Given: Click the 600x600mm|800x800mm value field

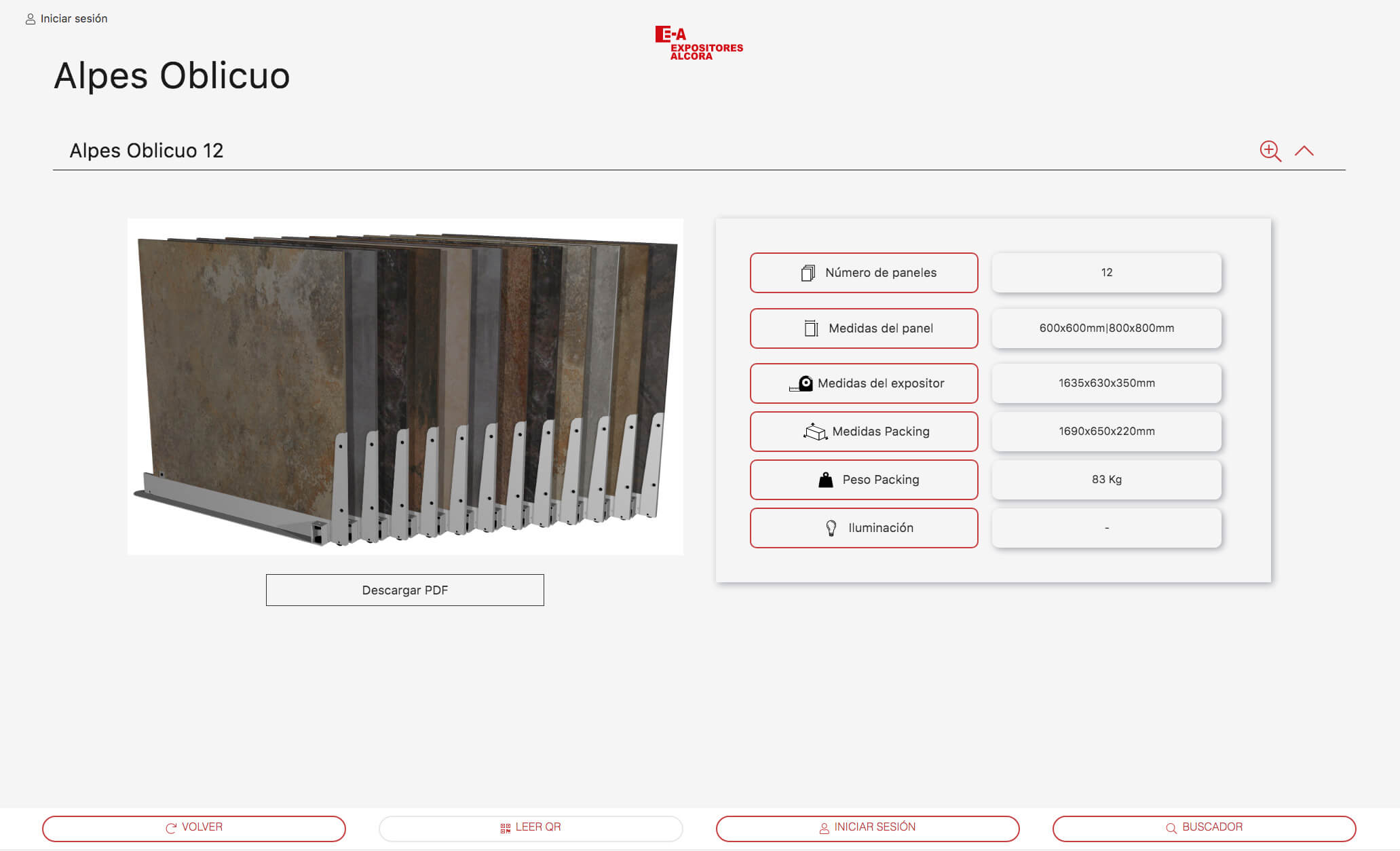Looking at the screenshot, I should [x=1106, y=328].
